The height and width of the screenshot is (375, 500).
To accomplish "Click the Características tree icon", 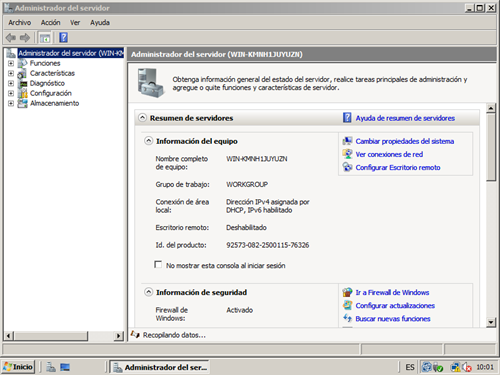I will pos(22,73).
